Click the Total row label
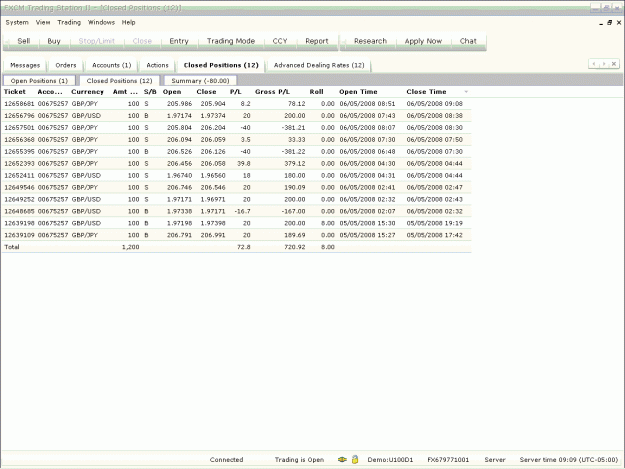Image resolution: width=625 pixels, height=469 pixels. [12, 247]
